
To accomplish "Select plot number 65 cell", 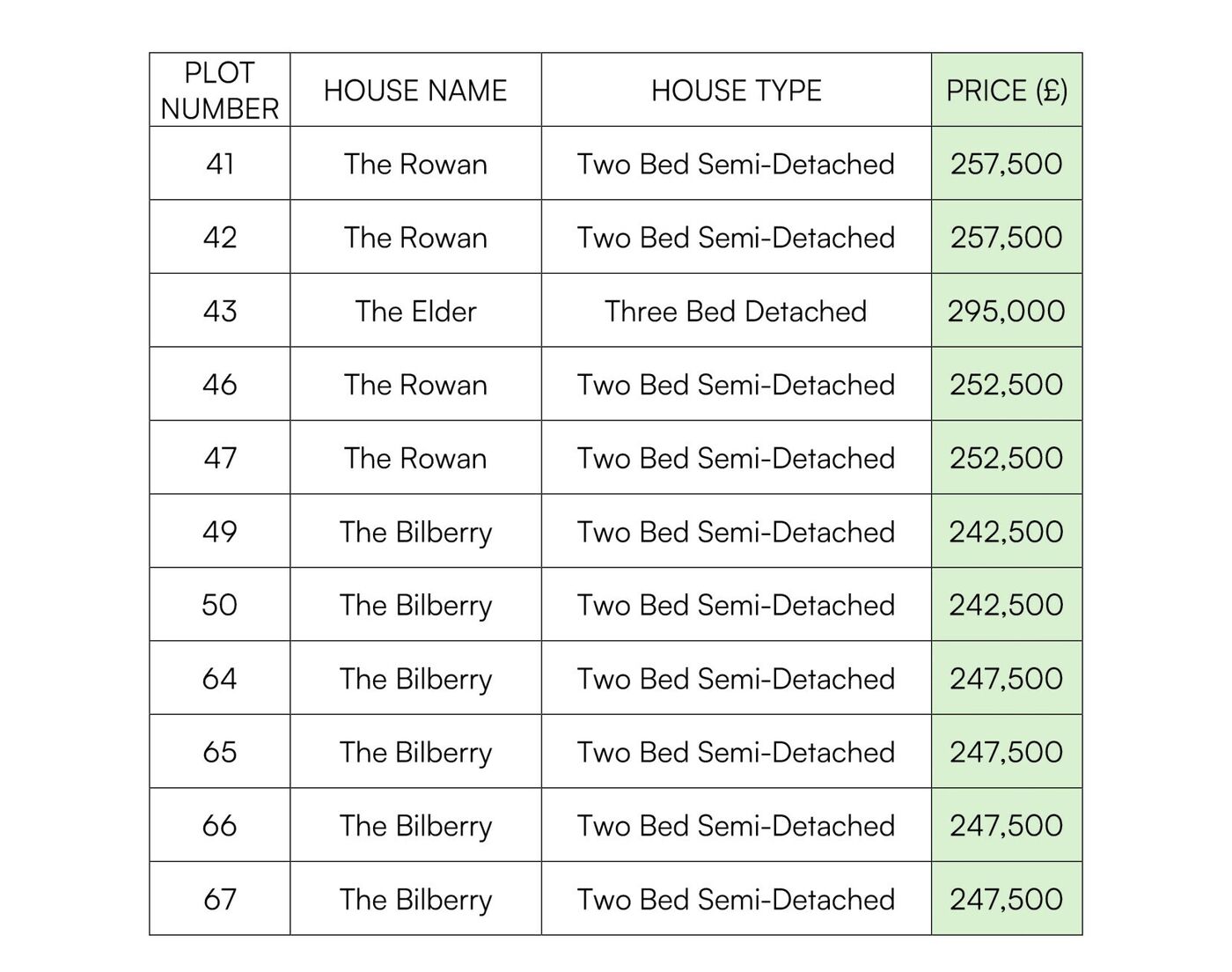I will [219, 752].
